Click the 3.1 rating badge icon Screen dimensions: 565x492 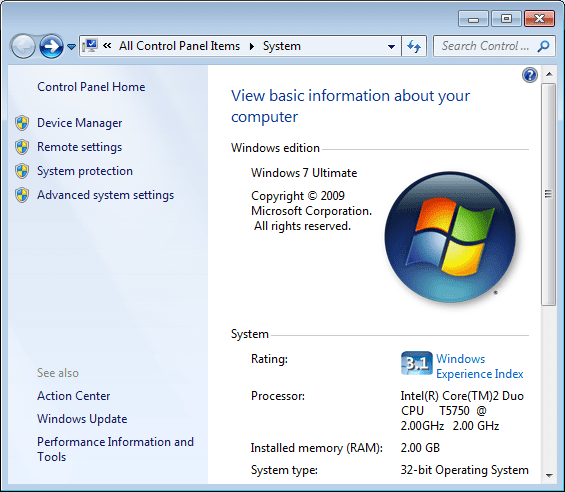(x=417, y=363)
